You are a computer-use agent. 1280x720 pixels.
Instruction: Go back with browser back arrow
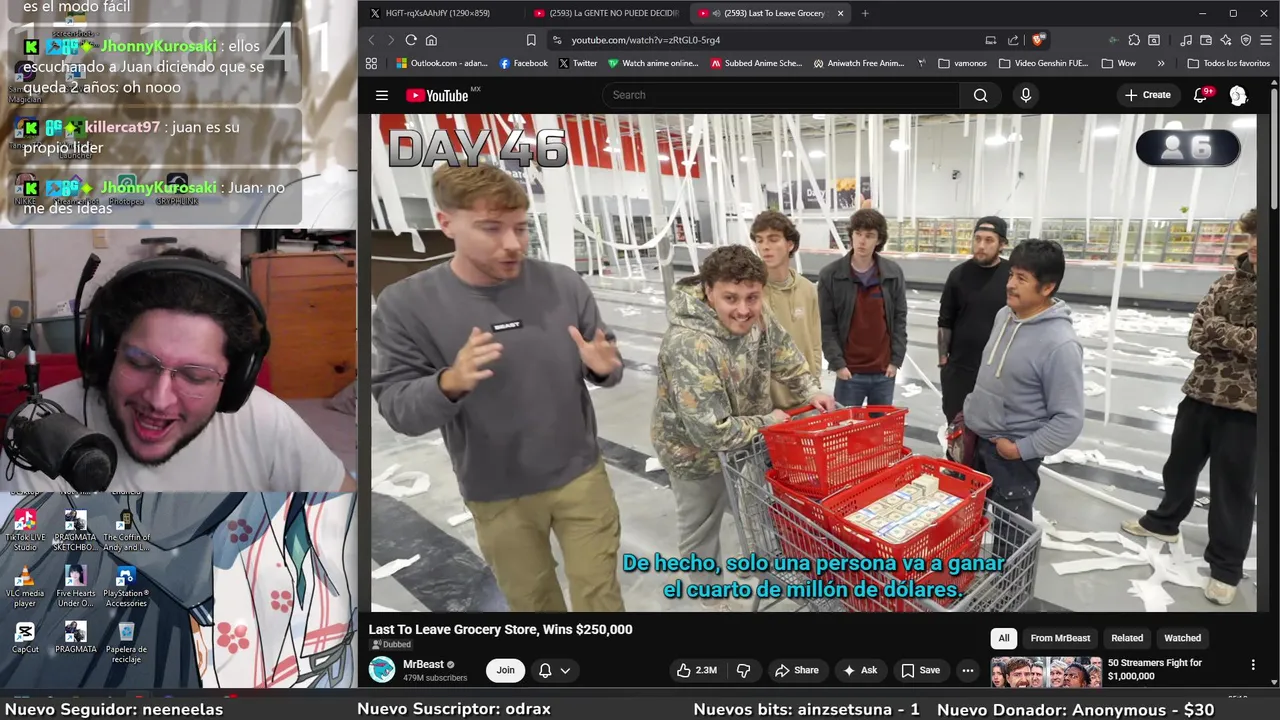coord(371,40)
